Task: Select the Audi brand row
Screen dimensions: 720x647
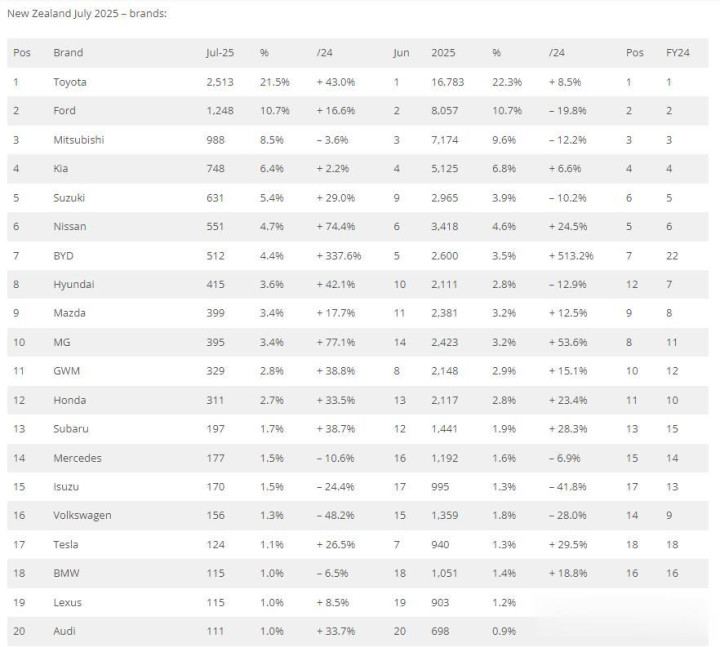Action: click(x=358, y=631)
